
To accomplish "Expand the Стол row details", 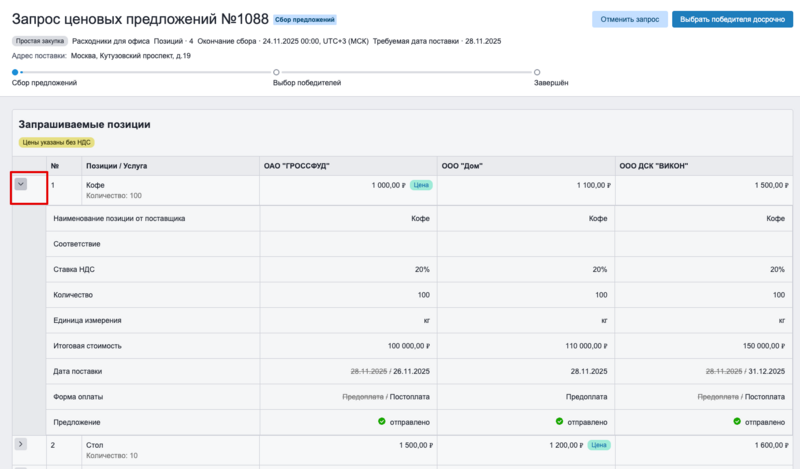I will 21,444.
